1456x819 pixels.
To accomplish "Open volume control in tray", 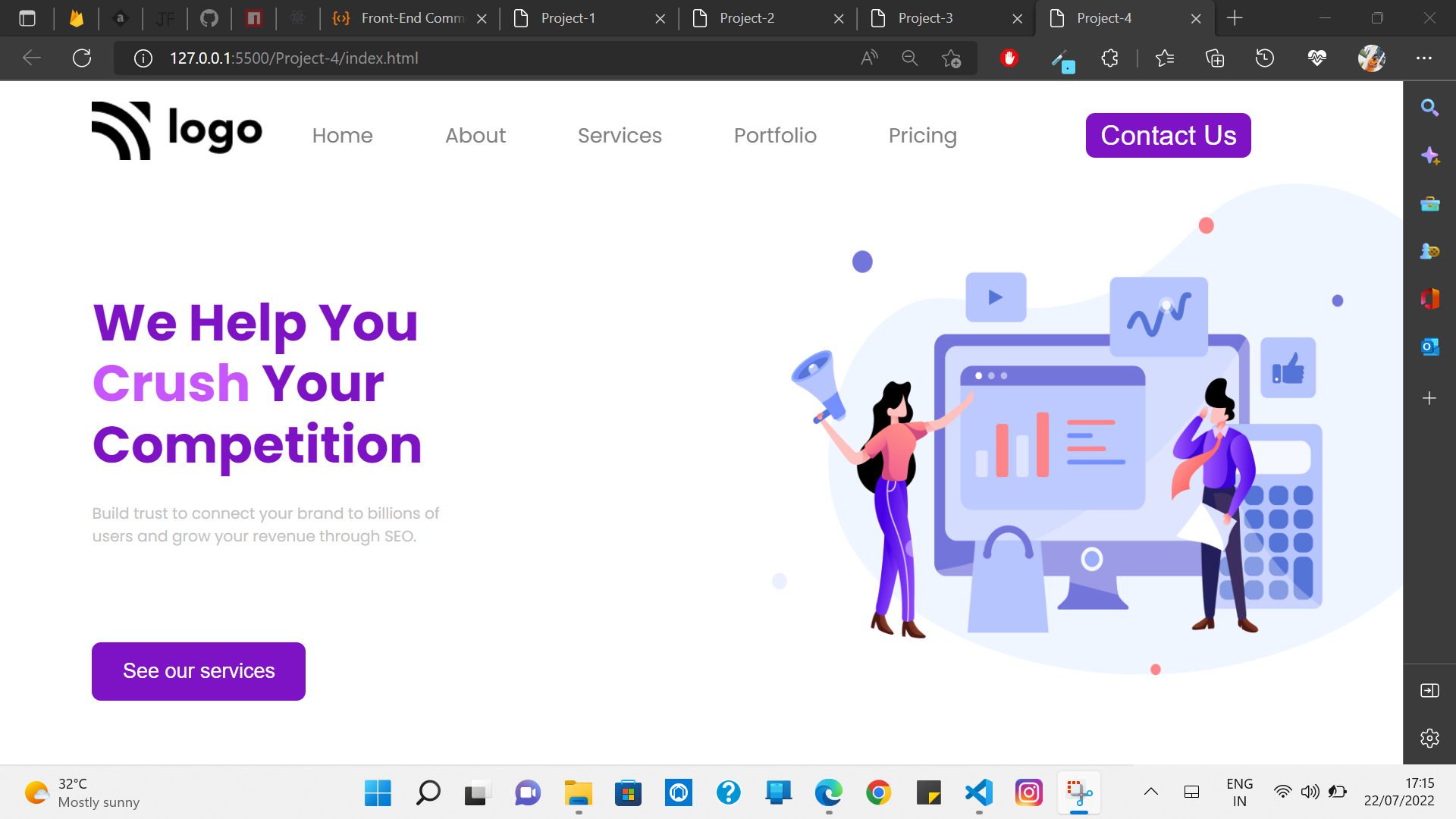I will pos(1310,792).
